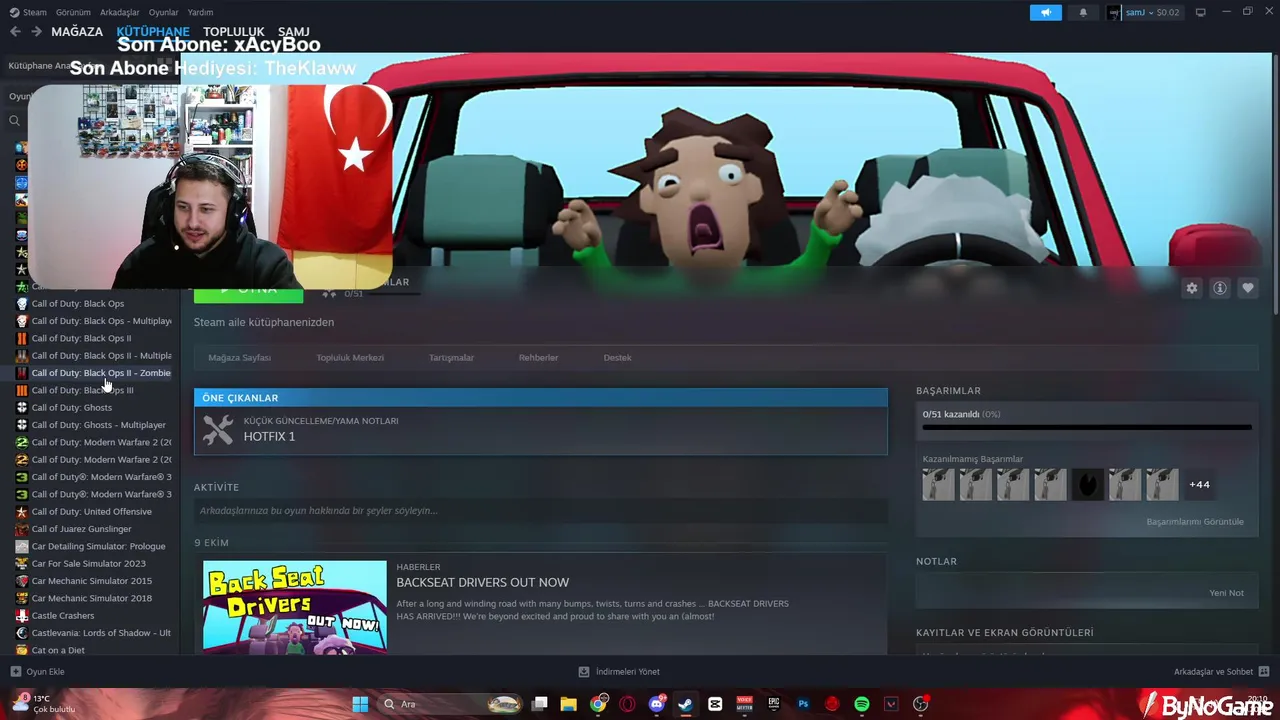Open the Oyunlar menu
This screenshot has width=1280, height=720.
pyautogui.click(x=163, y=12)
